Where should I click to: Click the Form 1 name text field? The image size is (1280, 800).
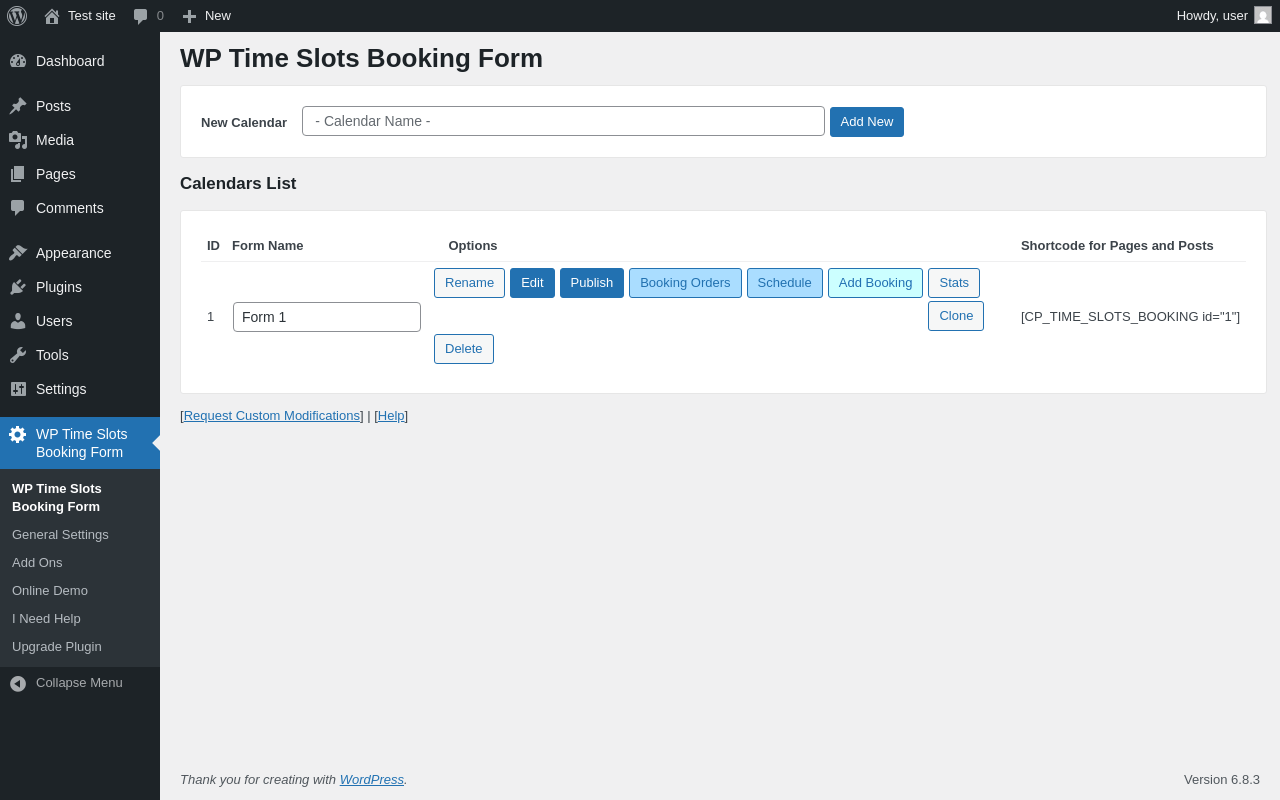(x=326, y=317)
